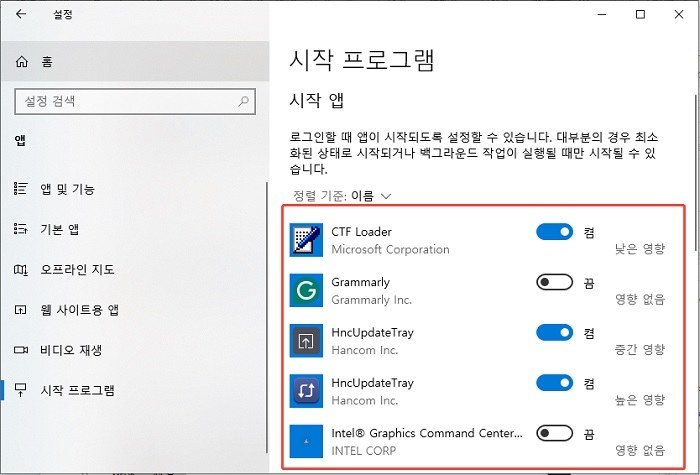Viewport: 700px width, 475px height.
Task: Click the Intel Graphics Command Center icon
Action: click(x=306, y=441)
